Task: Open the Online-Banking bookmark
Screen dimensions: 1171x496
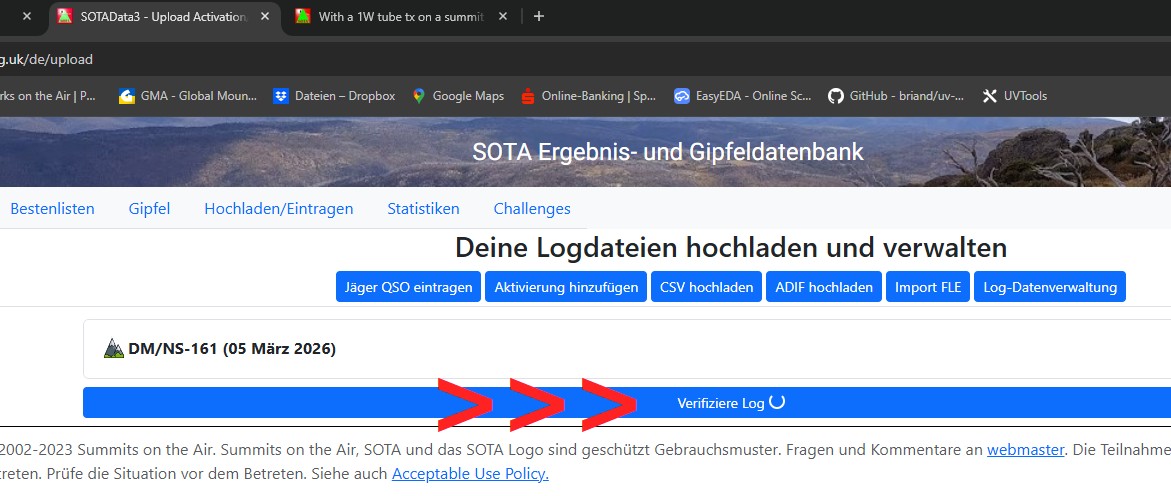Action: coord(588,96)
